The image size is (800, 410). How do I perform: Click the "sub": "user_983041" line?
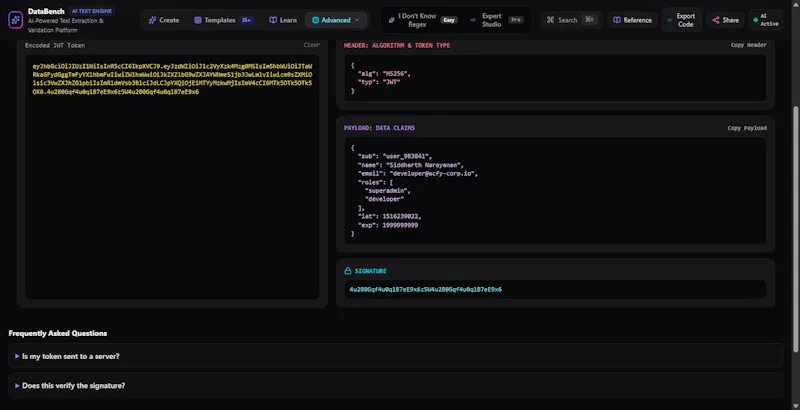395,156
